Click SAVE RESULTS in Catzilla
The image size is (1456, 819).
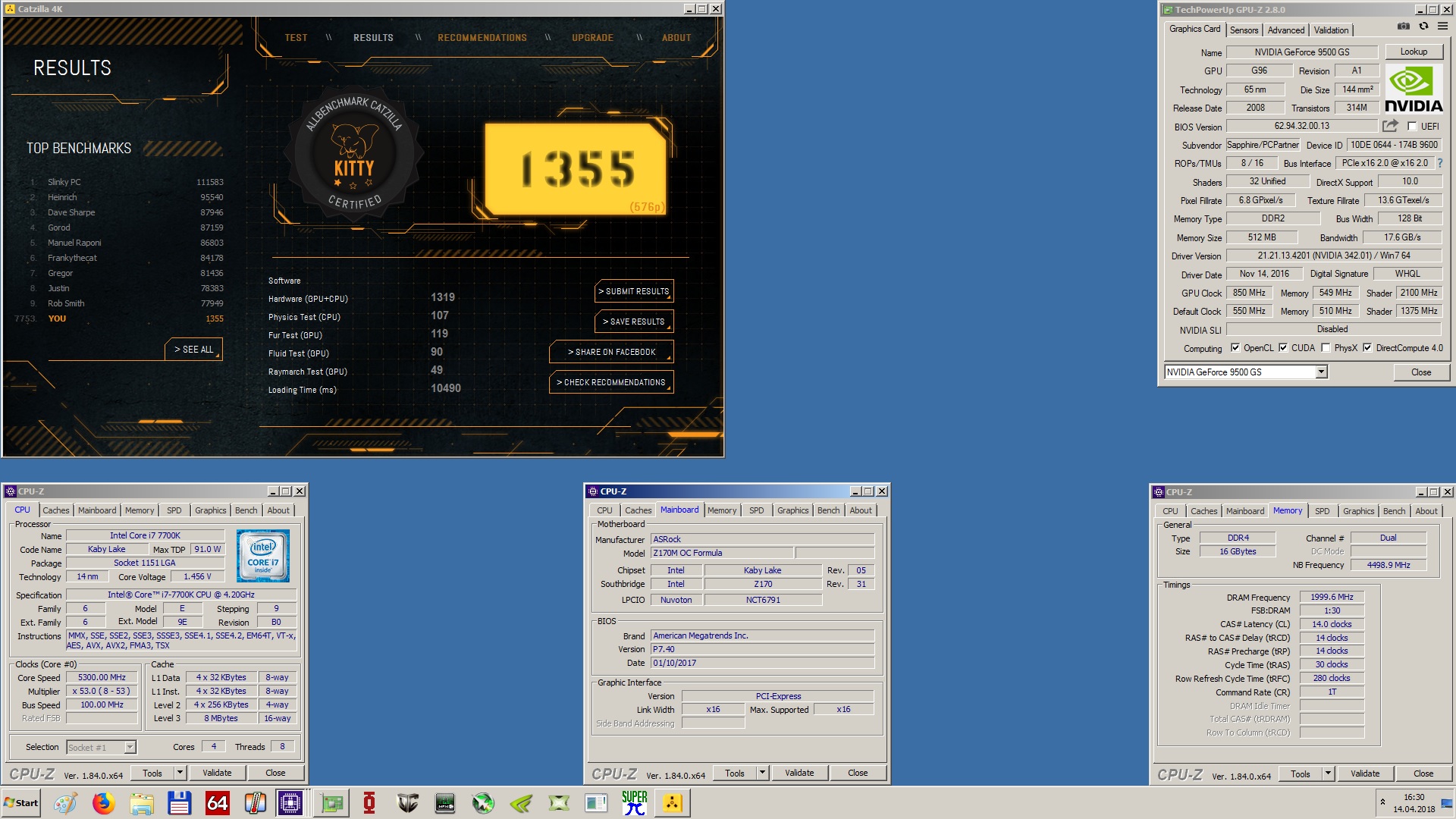point(634,322)
